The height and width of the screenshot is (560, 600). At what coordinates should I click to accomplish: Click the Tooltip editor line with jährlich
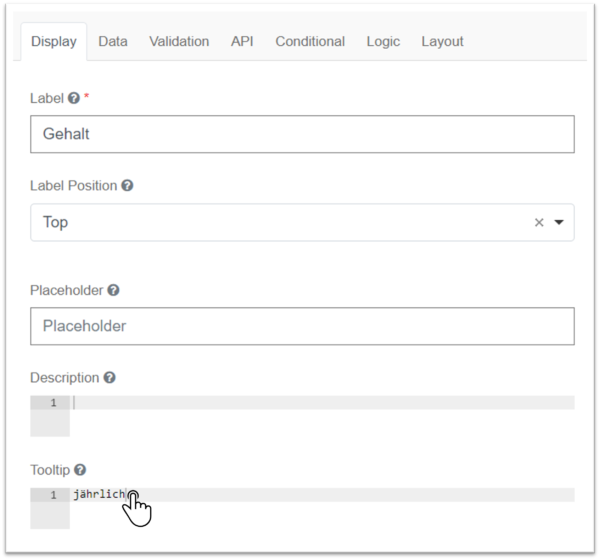pos(322,495)
